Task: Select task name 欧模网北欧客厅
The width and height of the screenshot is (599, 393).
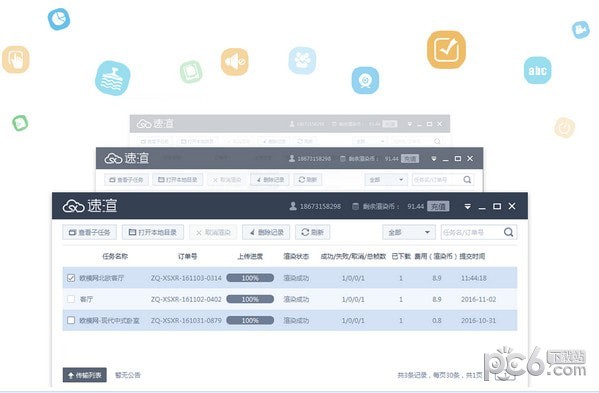Action: (x=102, y=278)
